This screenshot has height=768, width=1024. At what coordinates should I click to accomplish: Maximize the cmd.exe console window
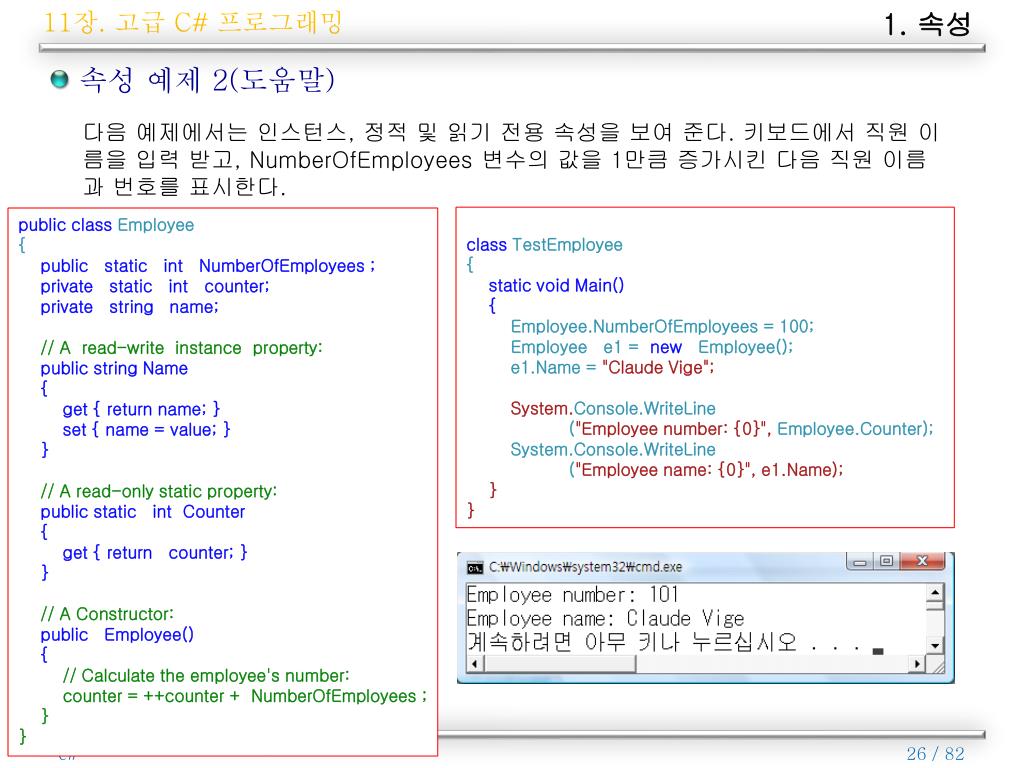click(x=887, y=561)
